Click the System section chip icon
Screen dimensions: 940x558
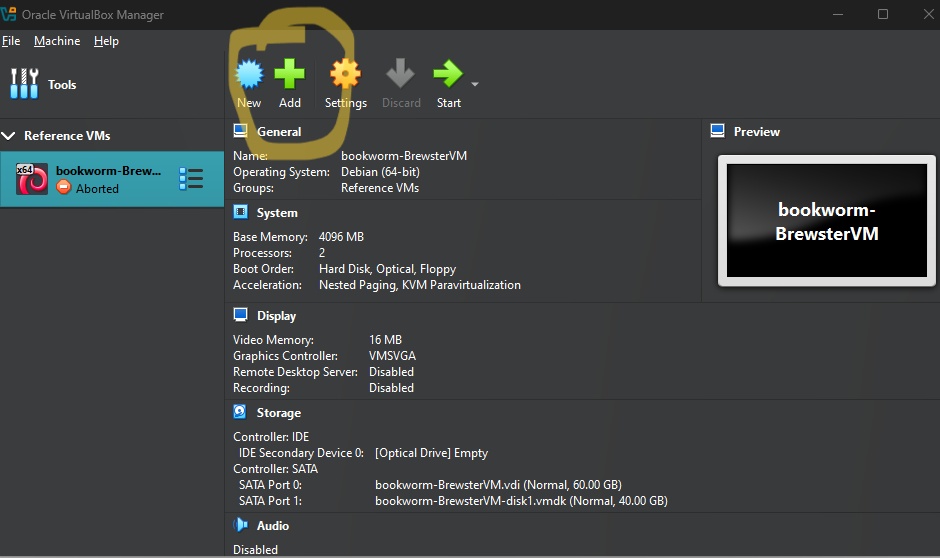(x=240, y=212)
